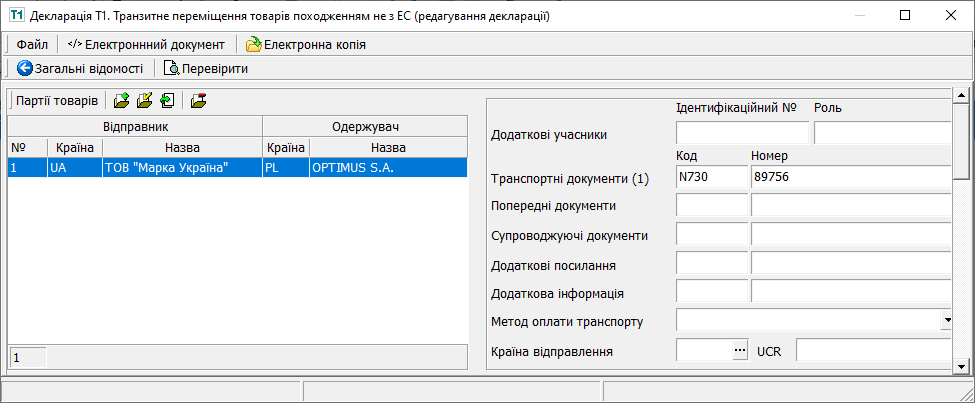975x403 pixels.
Task: Click the Роль input field
Action: [880, 134]
